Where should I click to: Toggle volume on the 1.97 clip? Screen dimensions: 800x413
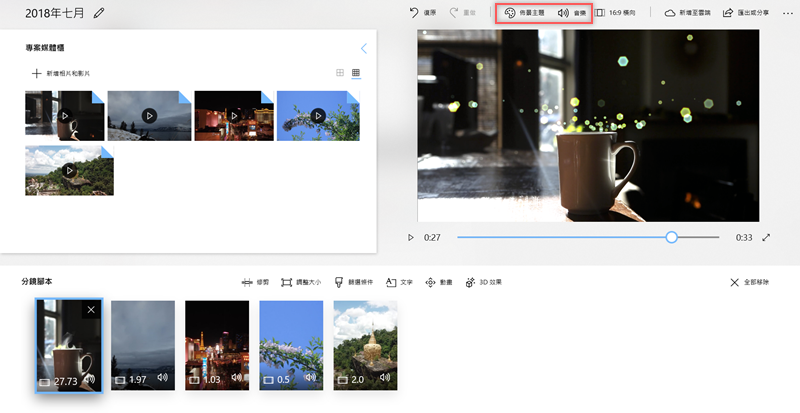coord(163,377)
